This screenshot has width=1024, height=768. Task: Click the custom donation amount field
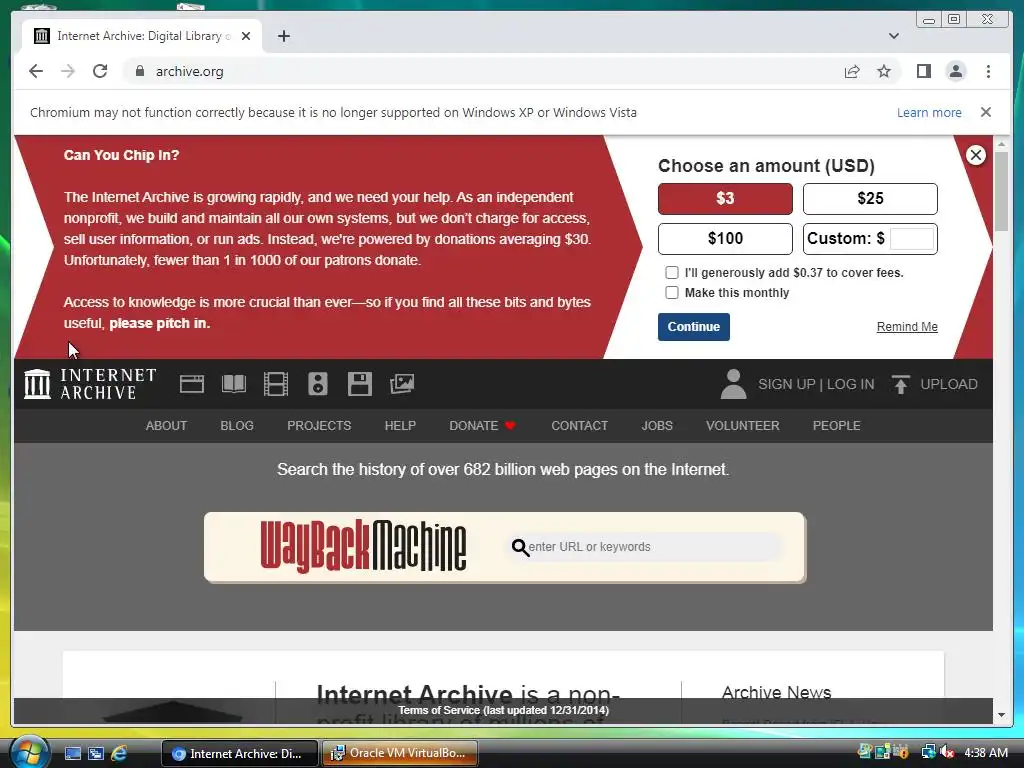click(912, 238)
